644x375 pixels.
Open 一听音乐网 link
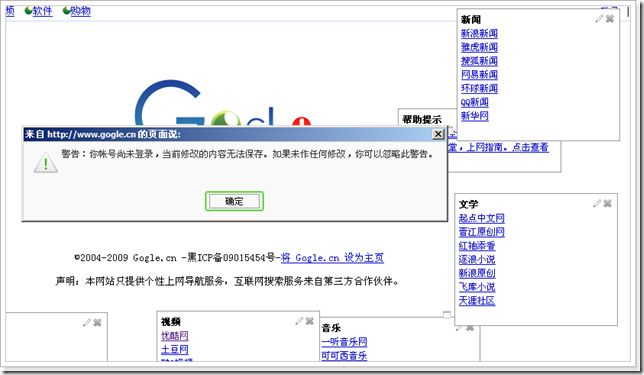pos(344,342)
